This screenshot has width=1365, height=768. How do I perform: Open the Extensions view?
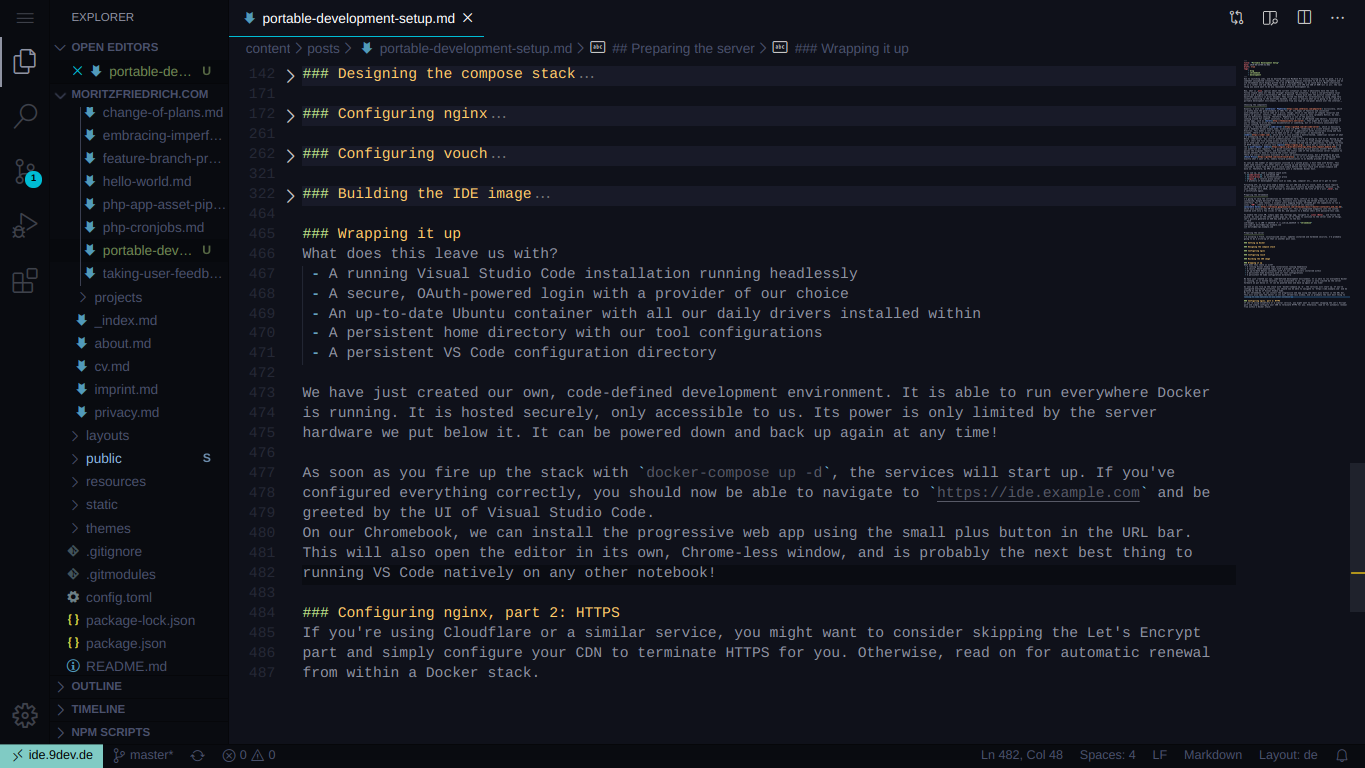25,281
